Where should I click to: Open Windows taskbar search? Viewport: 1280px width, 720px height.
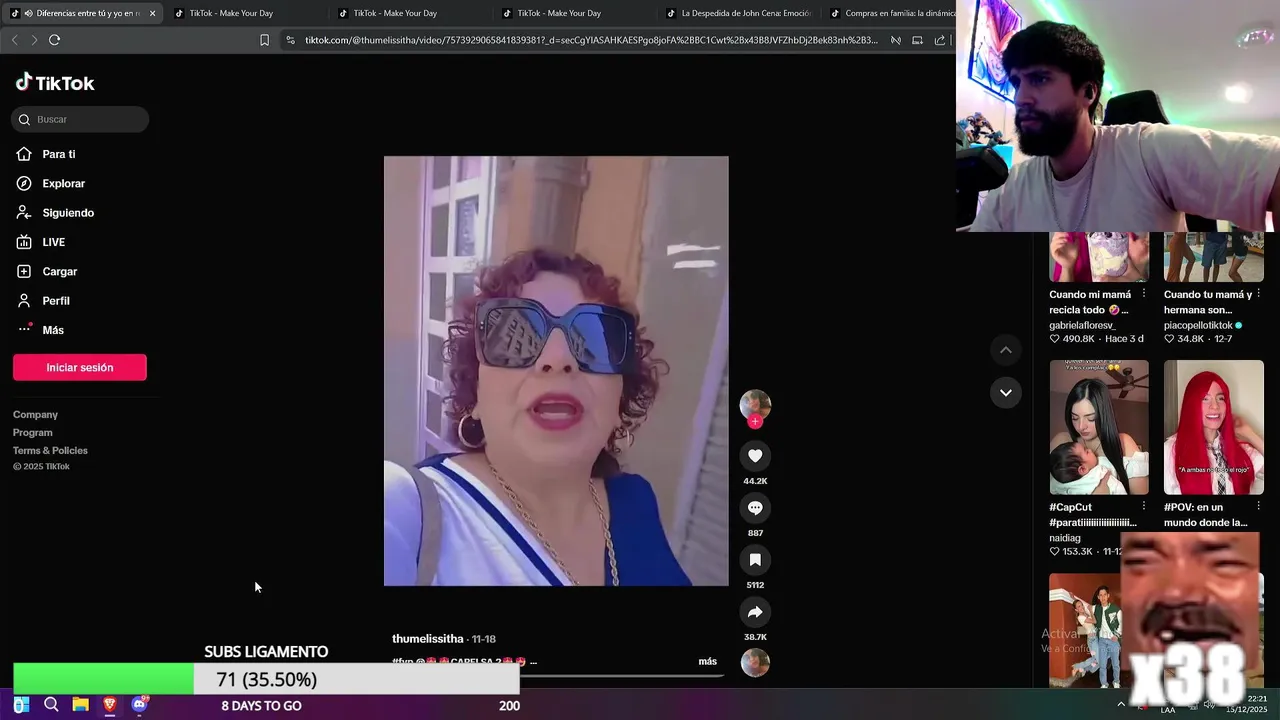tap(51, 705)
